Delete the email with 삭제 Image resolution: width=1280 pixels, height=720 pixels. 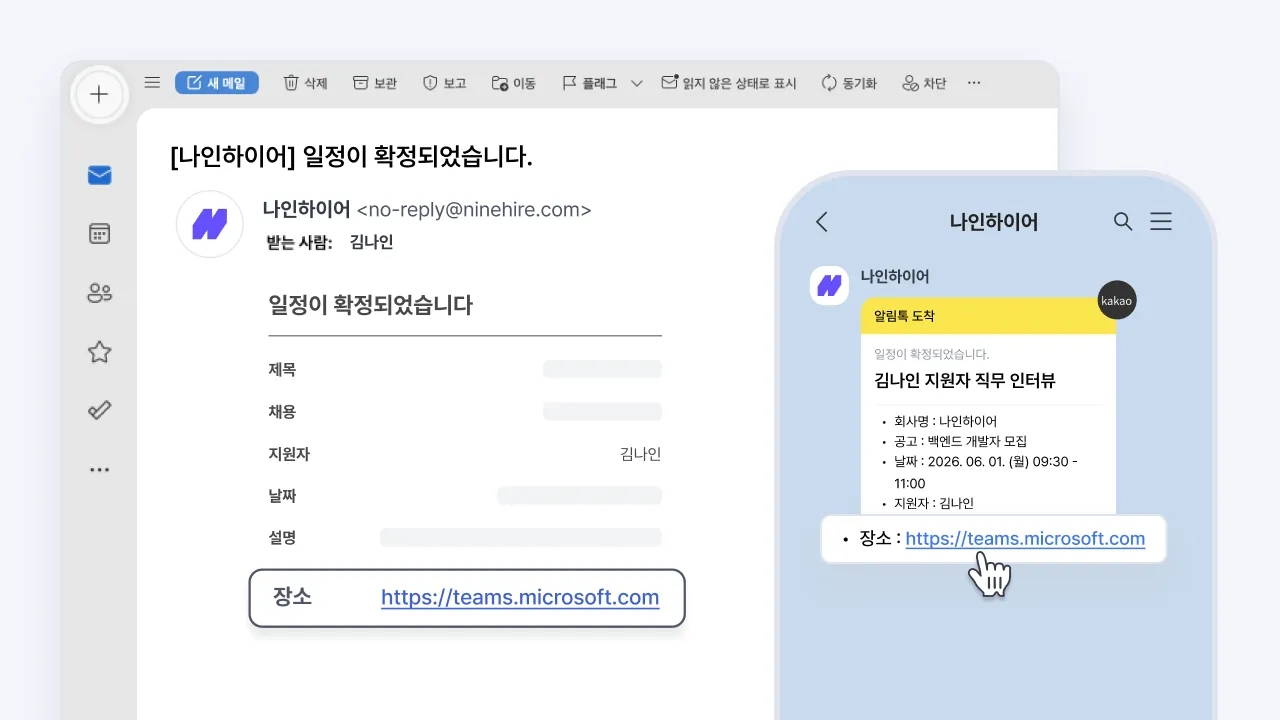306,83
